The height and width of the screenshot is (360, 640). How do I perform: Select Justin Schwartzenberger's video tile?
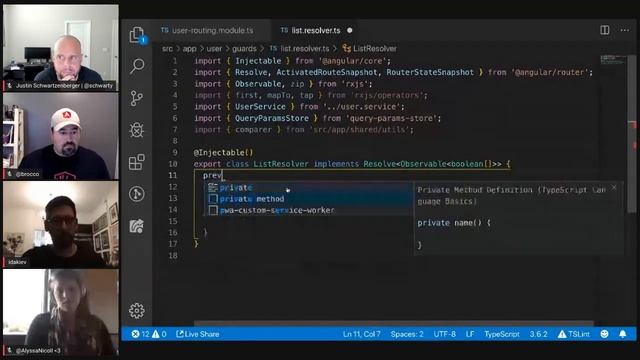click(x=61, y=47)
